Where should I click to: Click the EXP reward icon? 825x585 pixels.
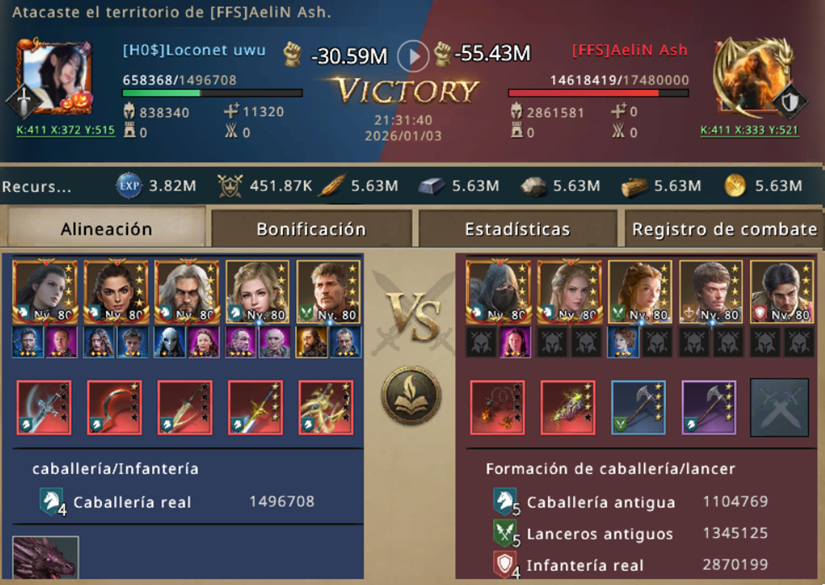(x=129, y=186)
